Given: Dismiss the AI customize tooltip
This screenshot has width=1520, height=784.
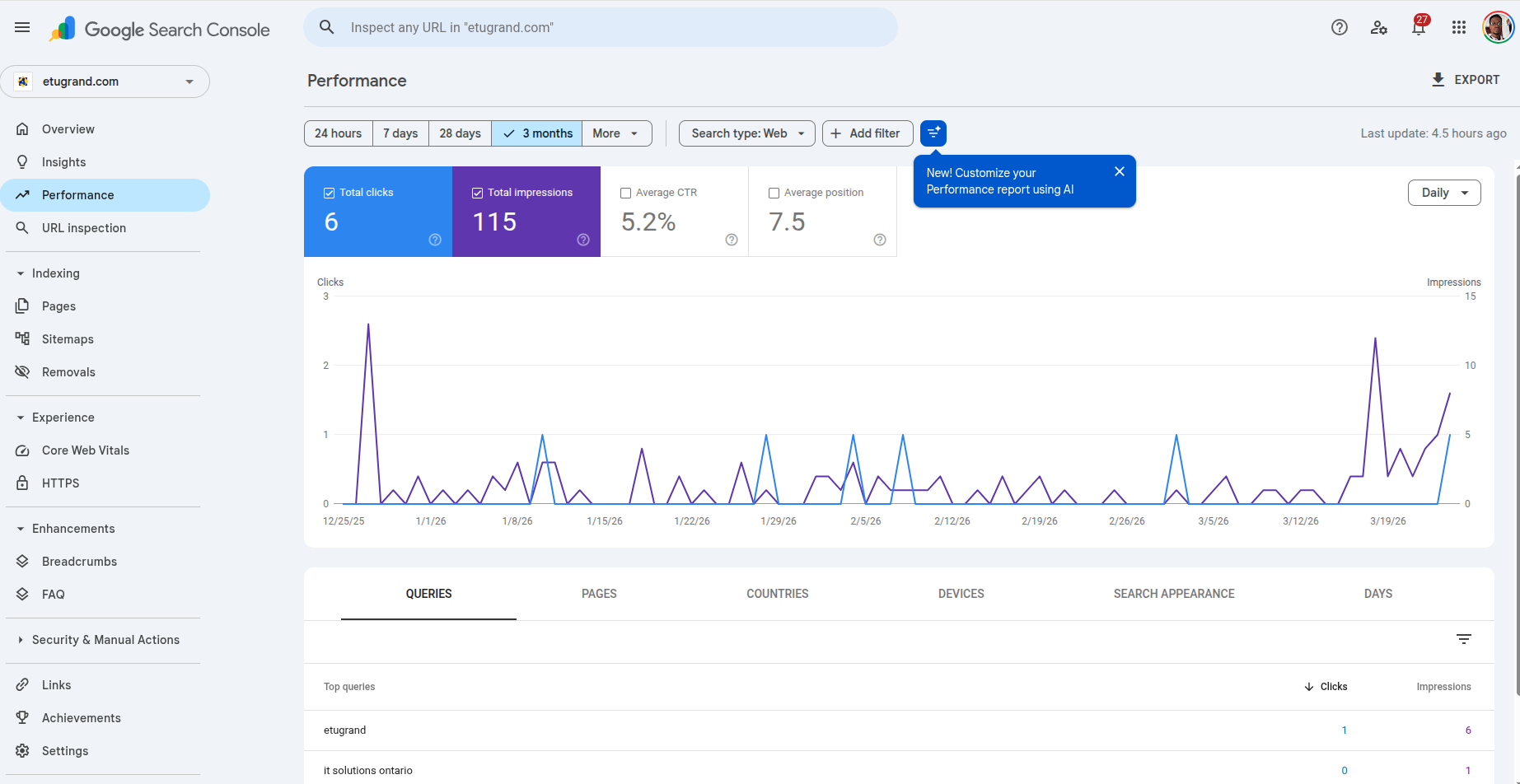Looking at the screenshot, I should pos(1119,171).
